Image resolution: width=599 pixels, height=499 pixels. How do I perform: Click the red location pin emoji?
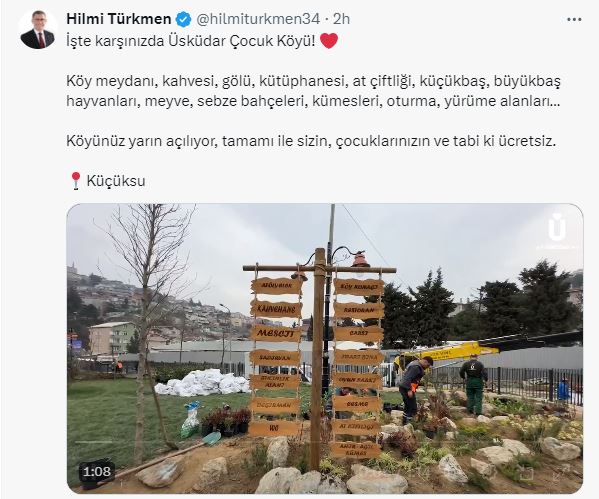point(76,181)
